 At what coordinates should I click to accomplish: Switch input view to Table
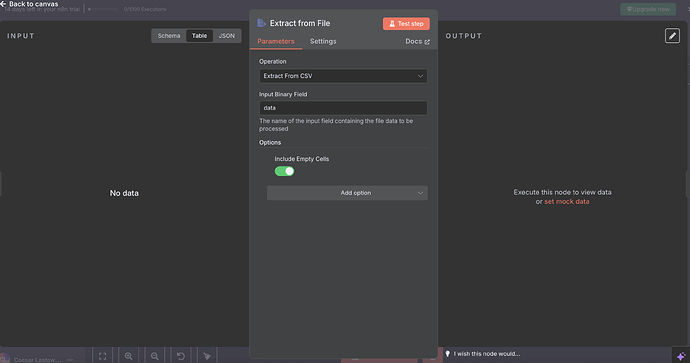click(199, 36)
